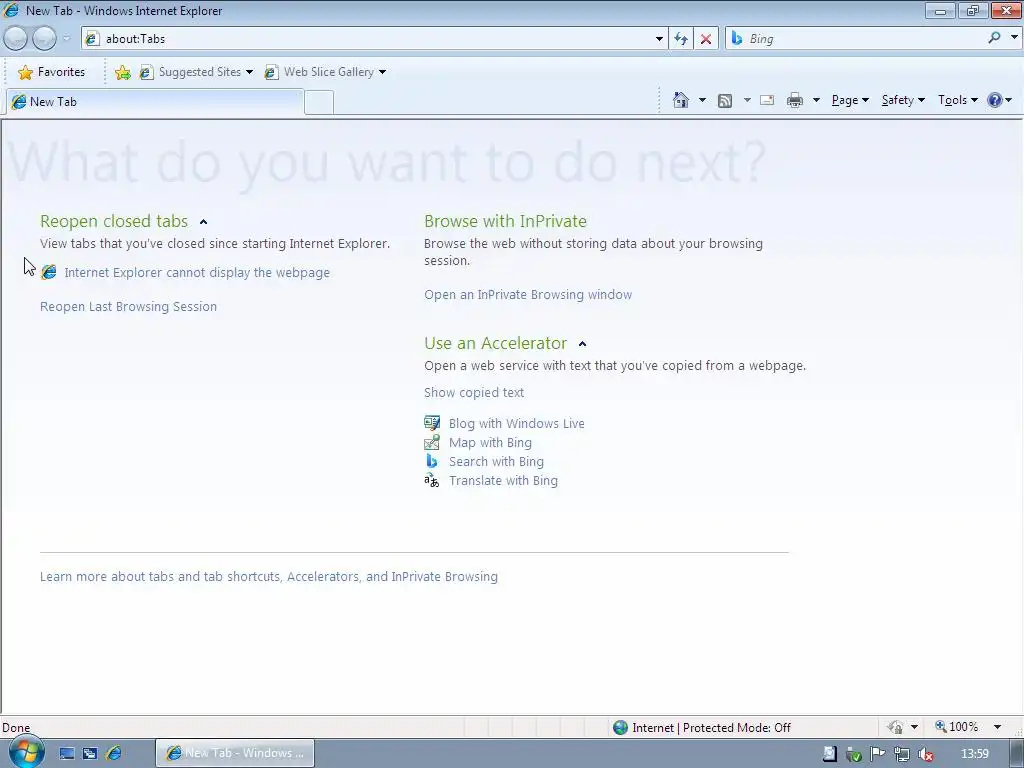The height and width of the screenshot is (768, 1024).
Task: Click Open an InPrivate Browsing window link
Action: (528, 295)
